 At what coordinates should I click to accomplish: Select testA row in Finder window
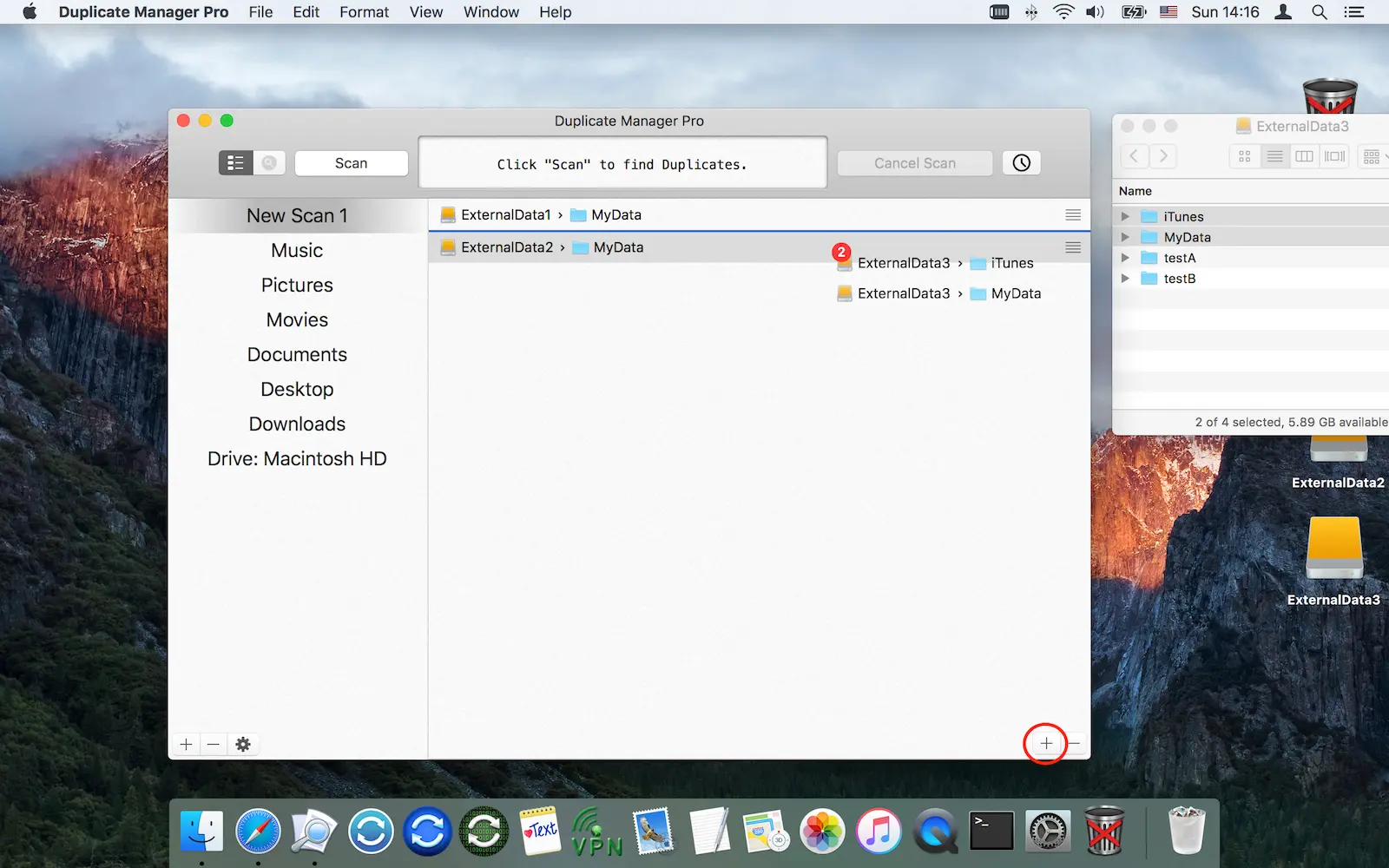pos(1251,258)
